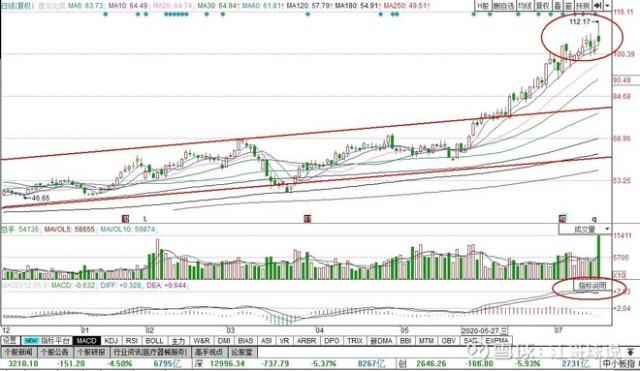Click the 指标说明 indicator description button
Viewport: 640px width, 371px height.
click(592, 285)
